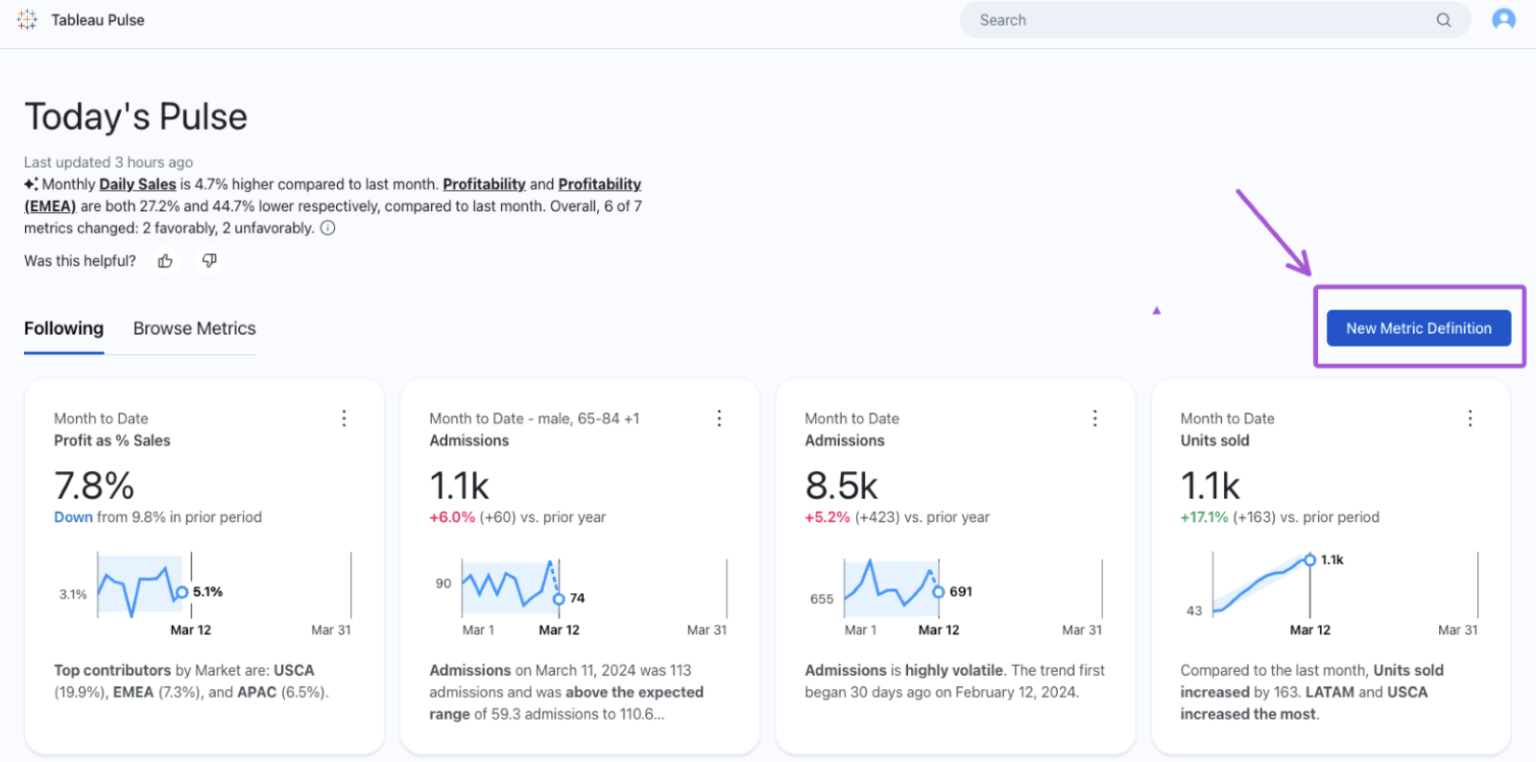Click the 'Top contributors by Market' insight text

click(192, 681)
